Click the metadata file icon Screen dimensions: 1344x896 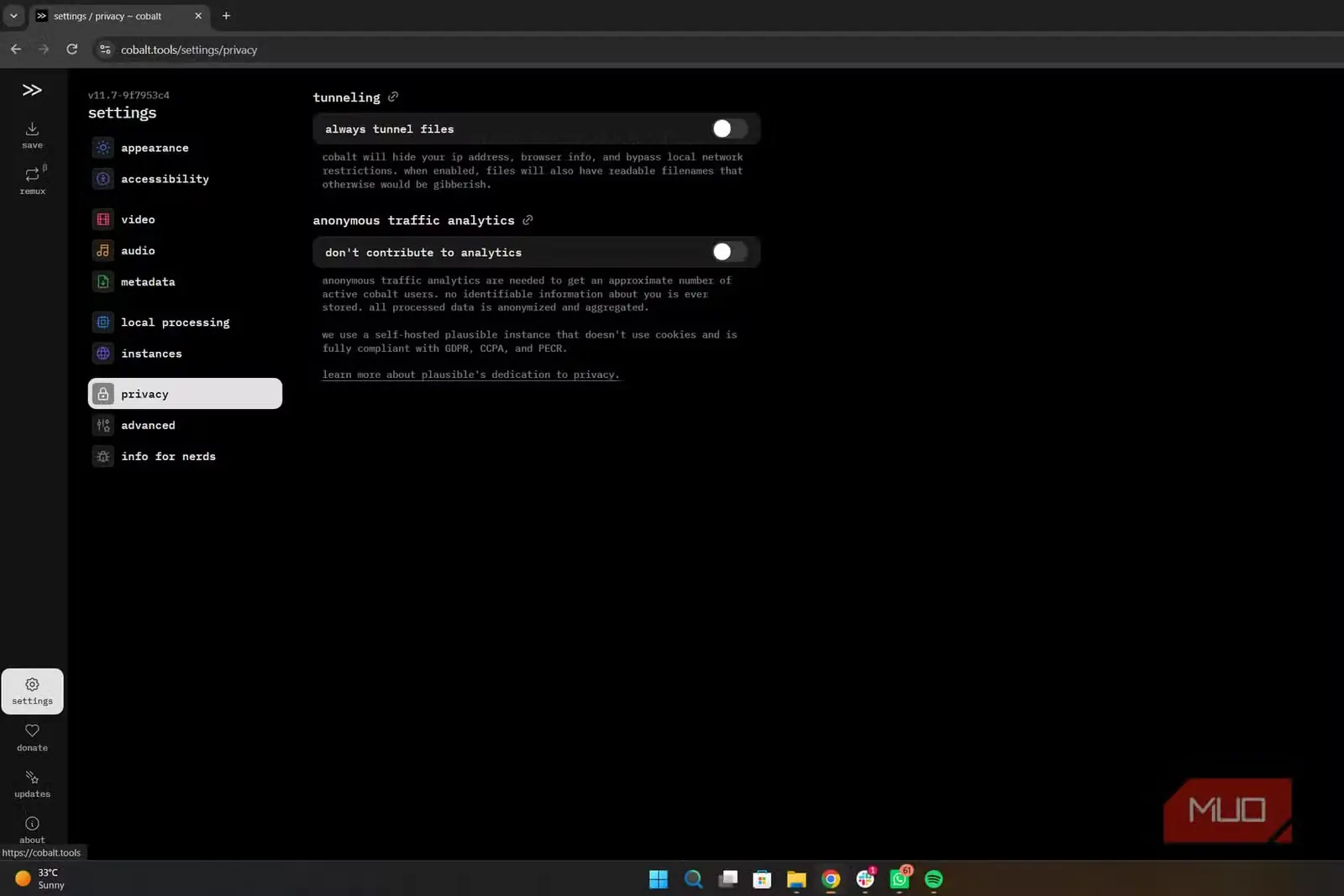102,282
